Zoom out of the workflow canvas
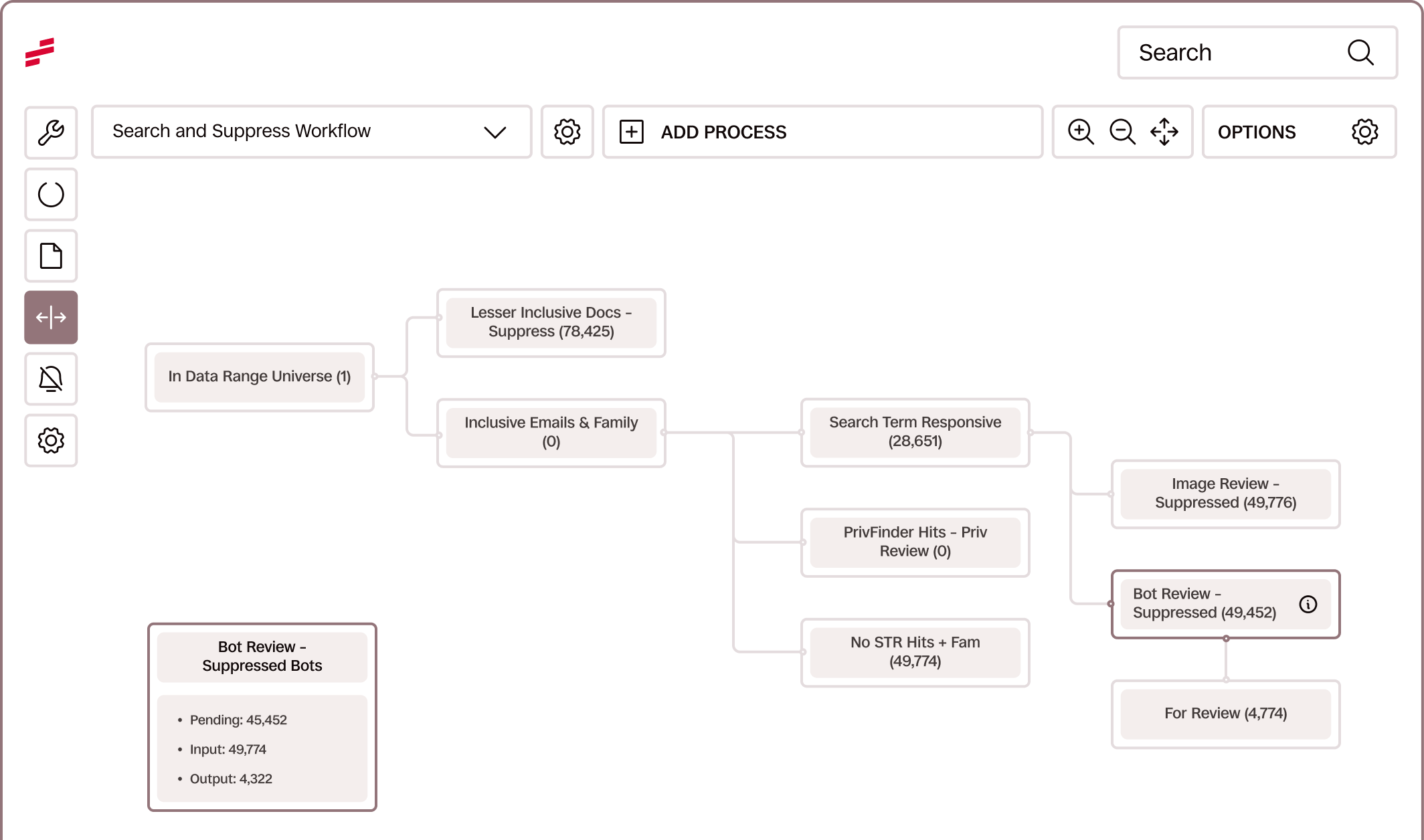This screenshot has width=1424, height=840. click(x=1122, y=132)
